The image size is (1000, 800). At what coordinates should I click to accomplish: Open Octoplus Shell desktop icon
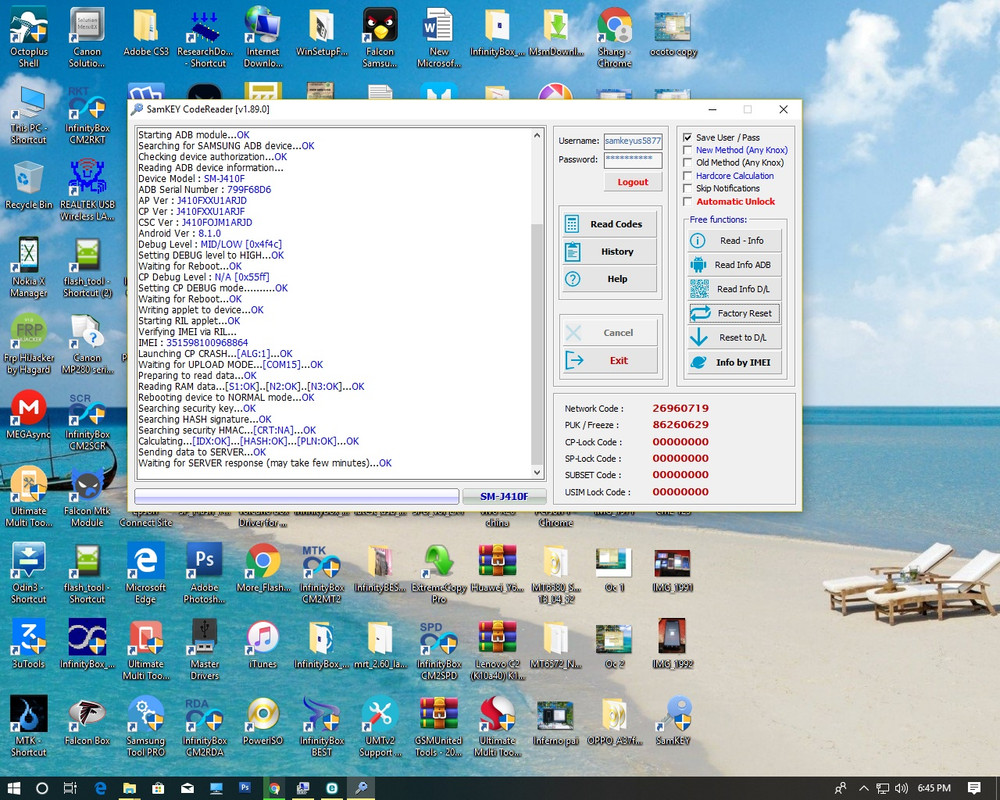[29, 37]
